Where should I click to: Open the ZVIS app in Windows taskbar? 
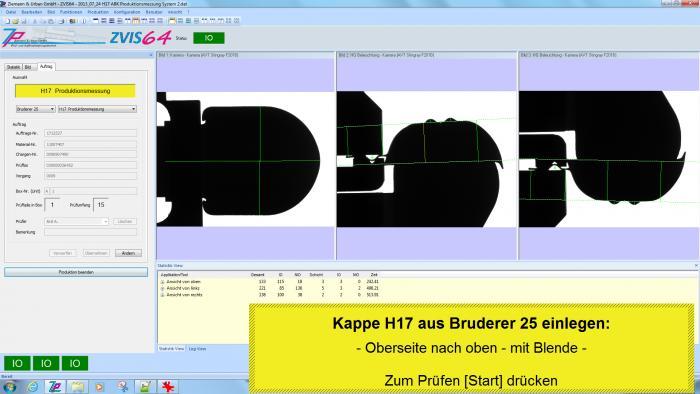click(x=55, y=387)
